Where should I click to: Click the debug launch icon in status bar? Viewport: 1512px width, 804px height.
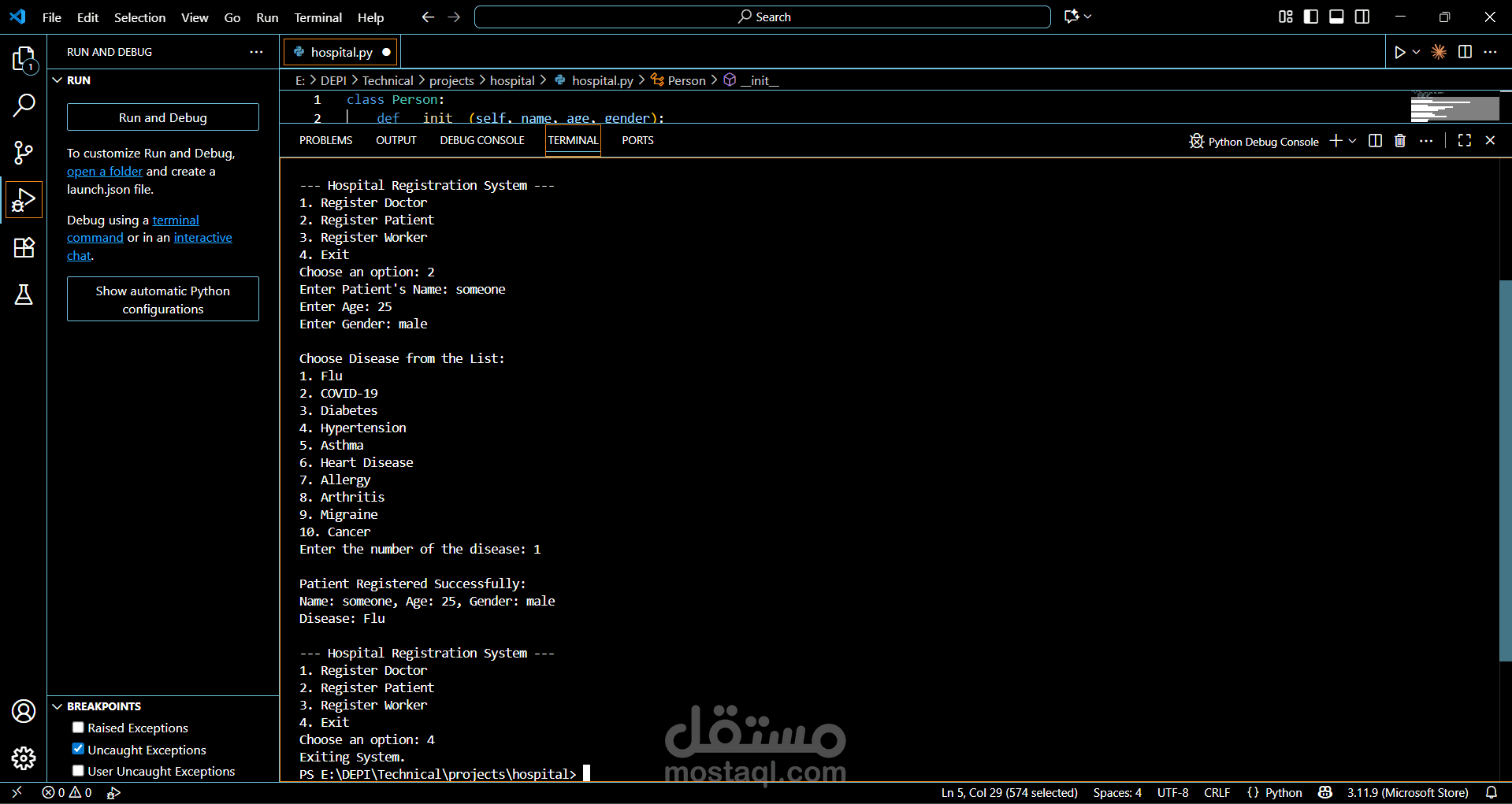tap(114, 793)
